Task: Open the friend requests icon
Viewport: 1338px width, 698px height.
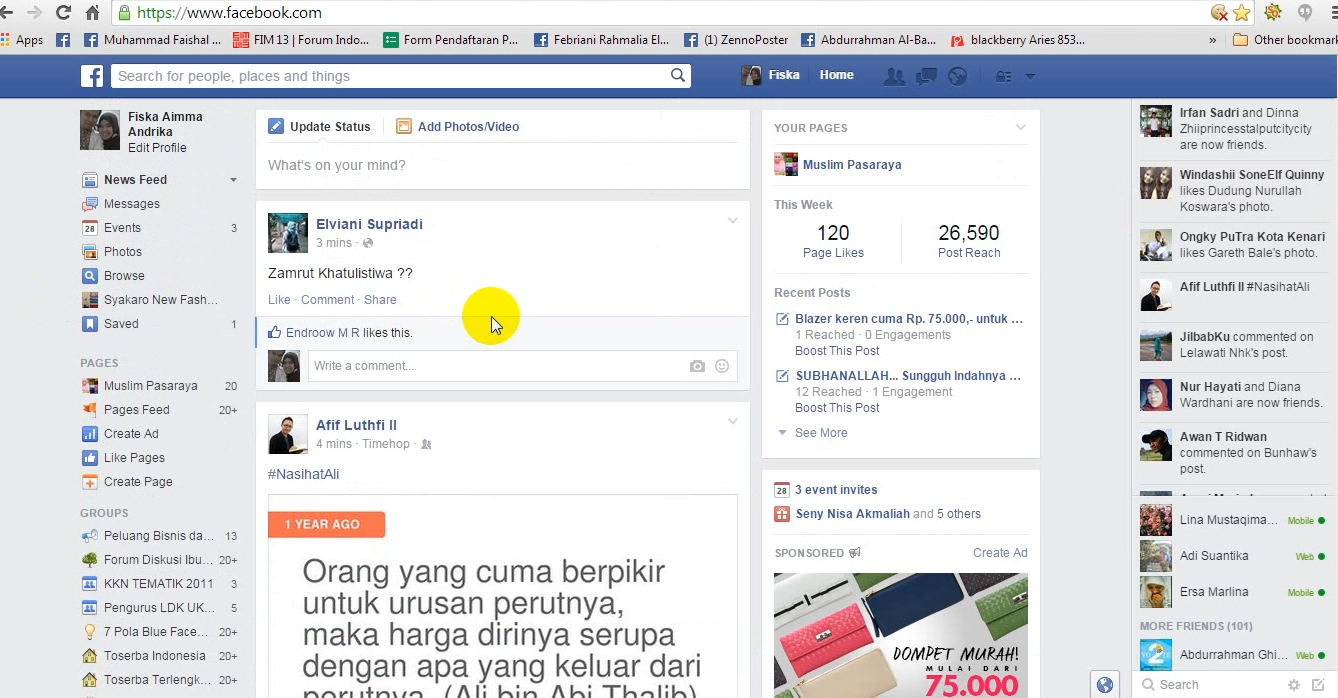Action: pyautogui.click(x=894, y=76)
